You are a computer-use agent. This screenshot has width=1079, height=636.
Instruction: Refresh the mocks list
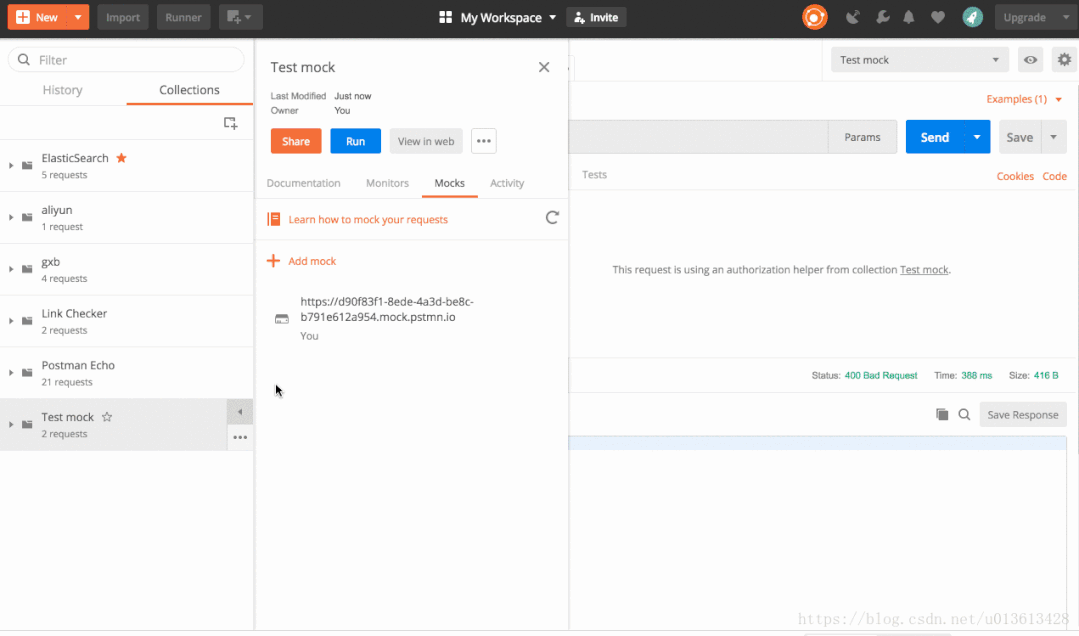click(x=552, y=218)
